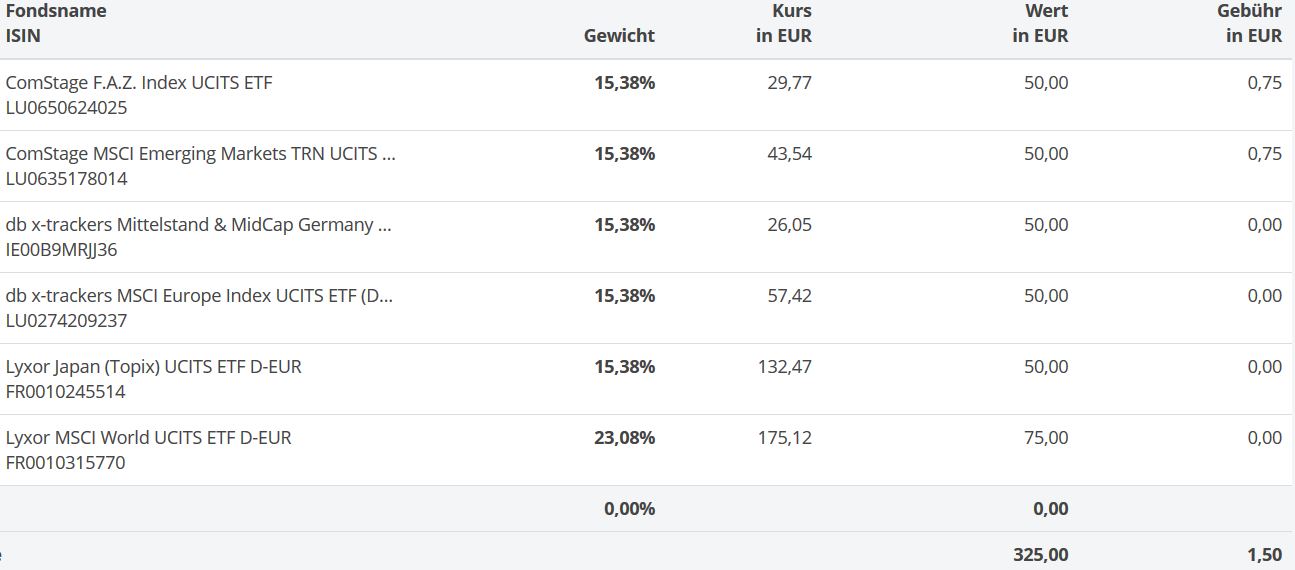Click the 75,00 value cell
The height and width of the screenshot is (570, 1295).
pos(1046,438)
